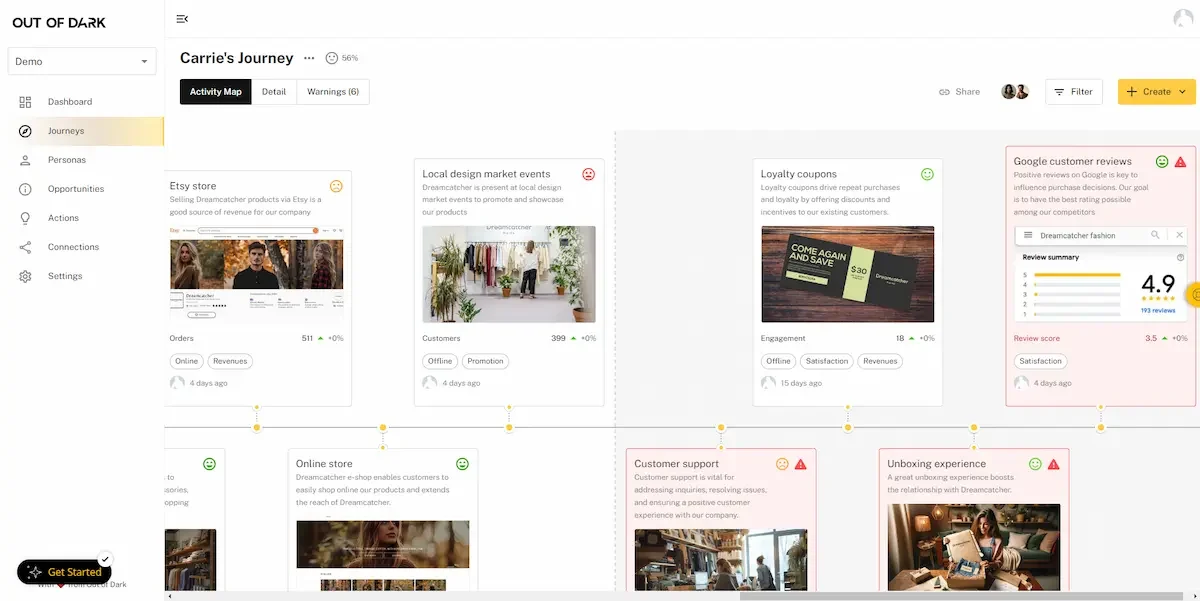Click the Customer support card title
Screen dimensions: 1200x601
point(677,464)
